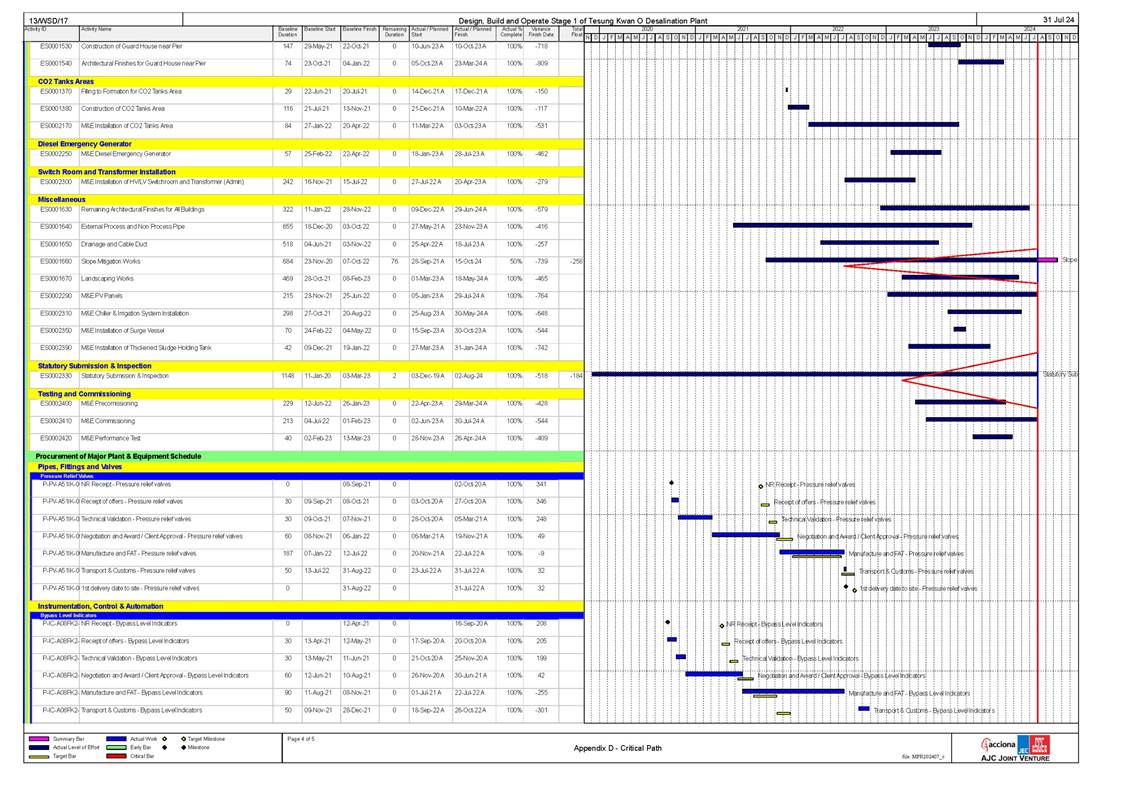Viewport: 1123px width, 794px height.
Task: Collapse the Miscellaneous group header
Action: click(x=61, y=199)
